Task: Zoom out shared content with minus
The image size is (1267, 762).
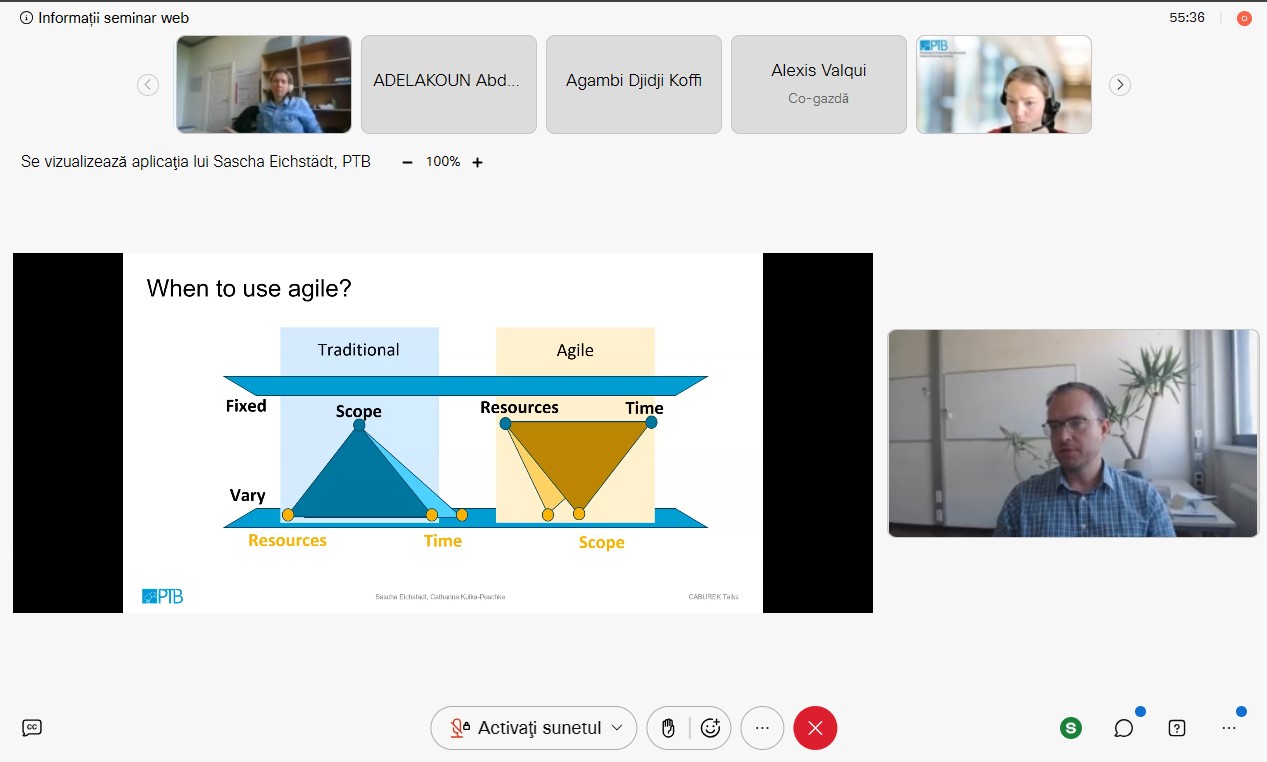Action: [x=407, y=162]
